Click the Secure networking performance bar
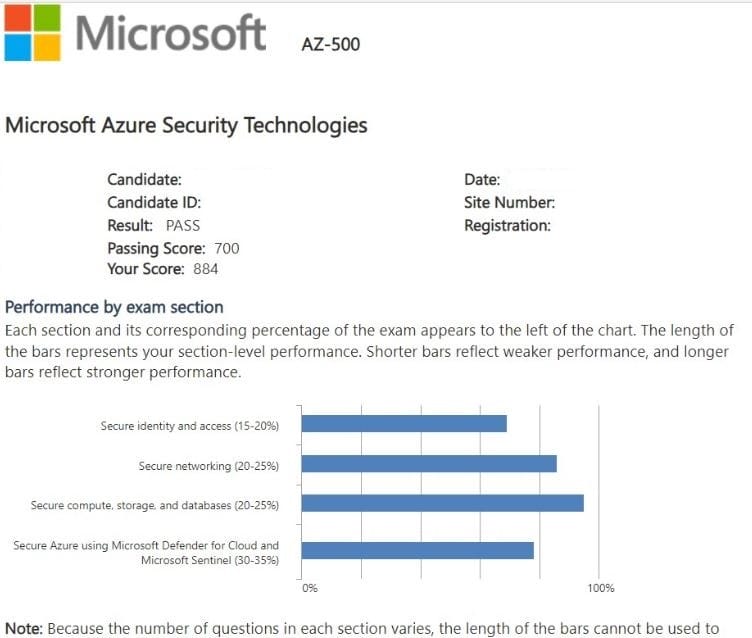The width and height of the screenshot is (752, 638). tap(429, 464)
